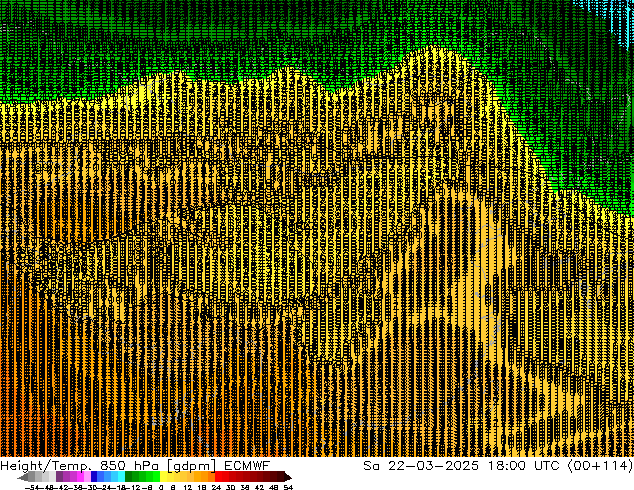Screen dimensions: 634x490
Task: Click the 'Sa 22-03-2025 18:00 UTC' timestamp
Action: pyautogui.click(x=461, y=465)
